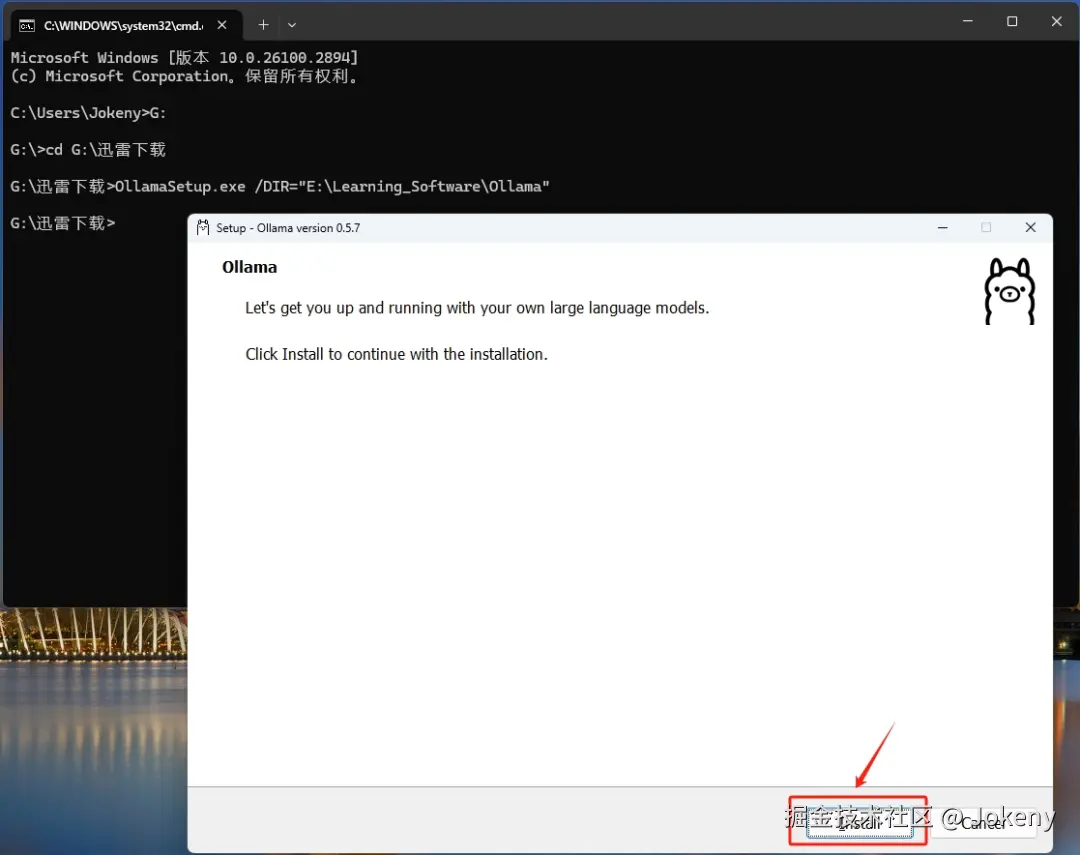Click the bold Ollama heading
The image size is (1080, 855).
click(249, 267)
